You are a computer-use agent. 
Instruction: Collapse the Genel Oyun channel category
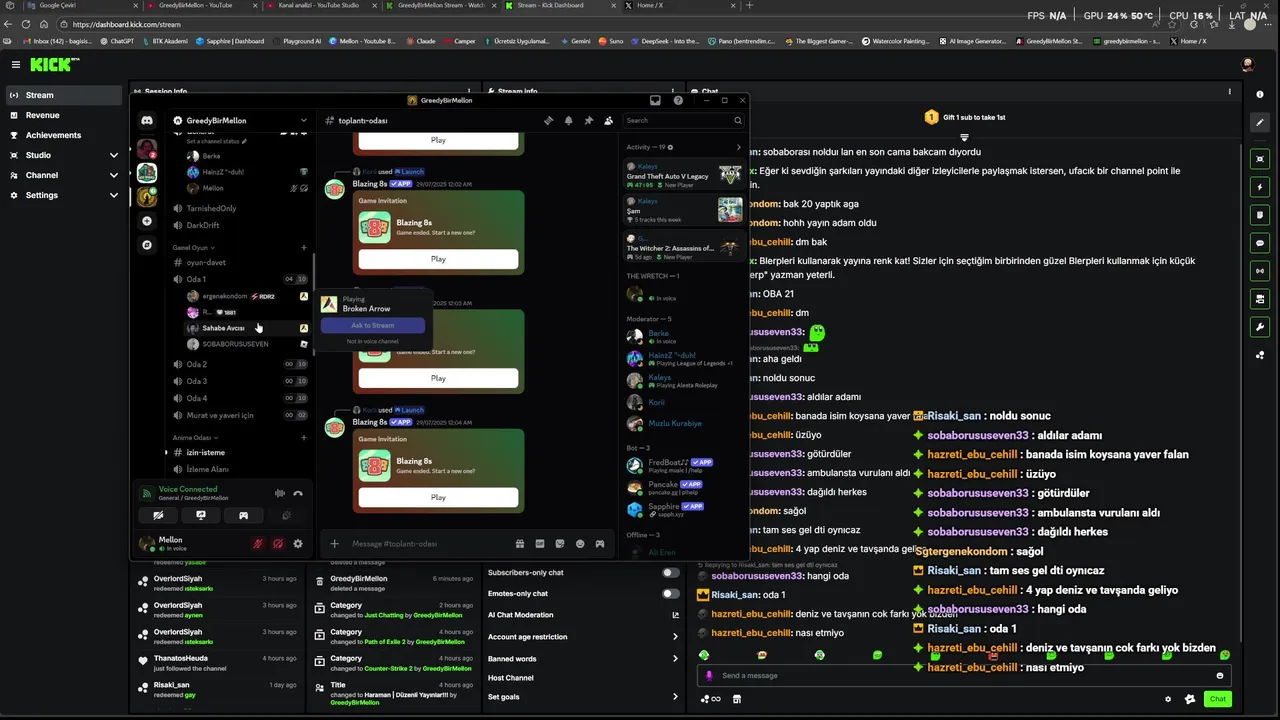(192, 247)
